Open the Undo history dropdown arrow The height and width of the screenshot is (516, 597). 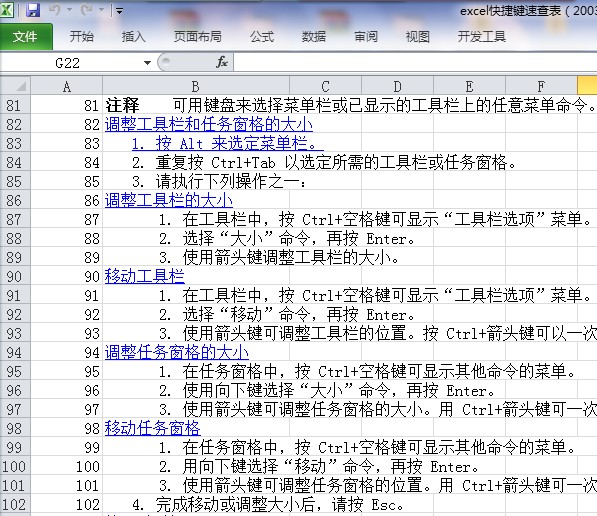click(x=70, y=10)
